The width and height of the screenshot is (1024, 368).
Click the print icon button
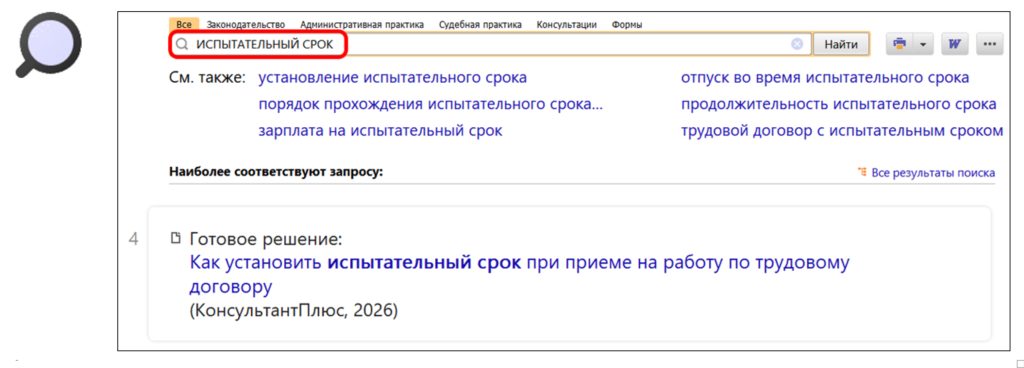click(x=900, y=44)
